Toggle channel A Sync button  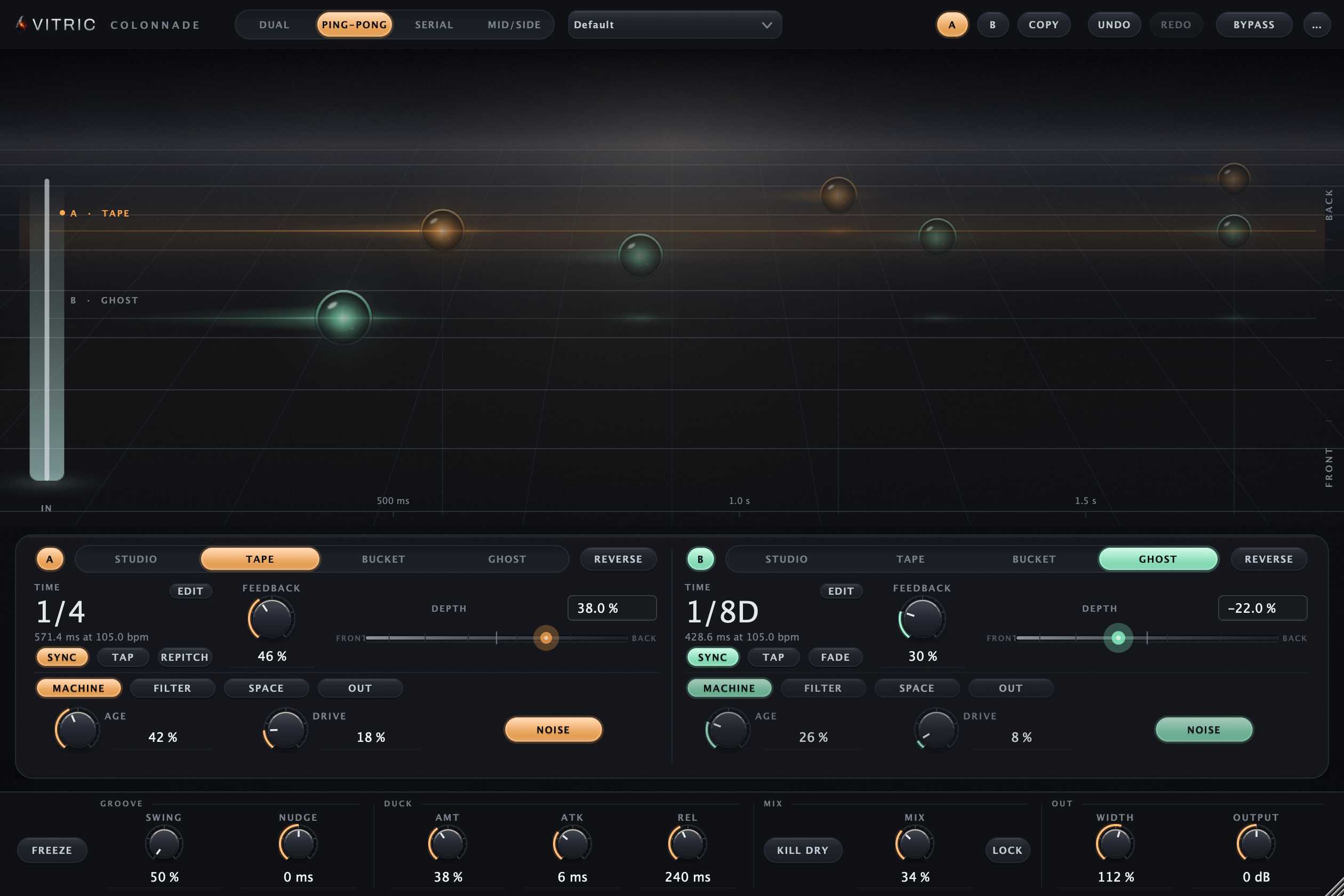(x=62, y=657)
